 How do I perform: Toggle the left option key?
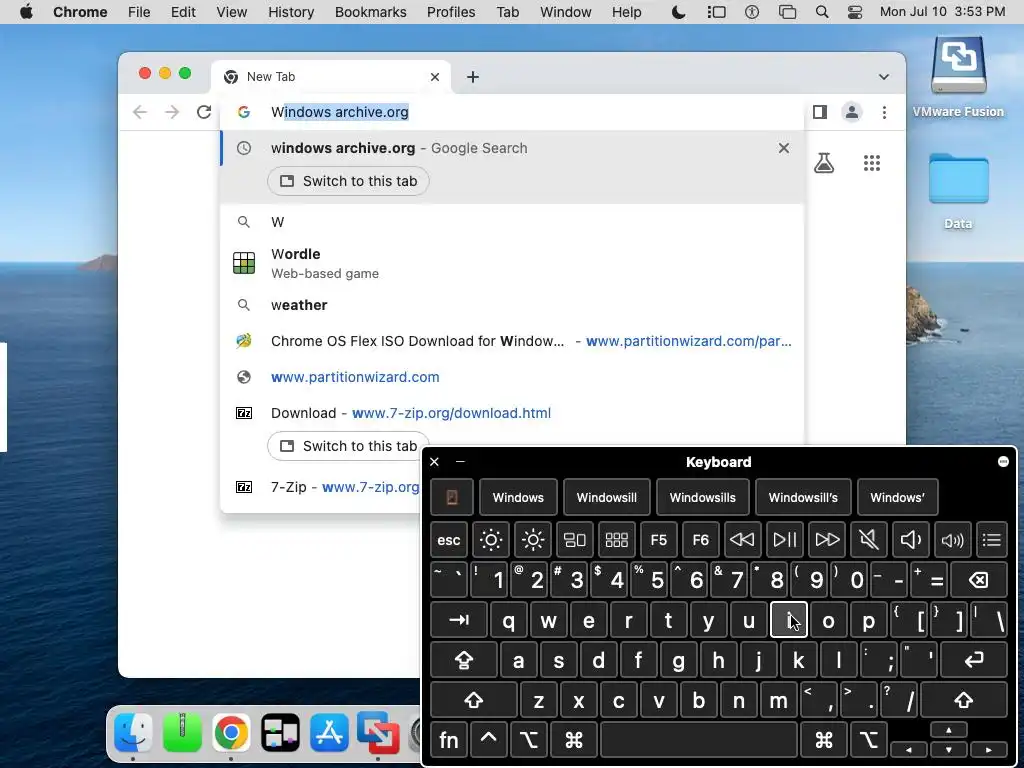tap(528, 740)
